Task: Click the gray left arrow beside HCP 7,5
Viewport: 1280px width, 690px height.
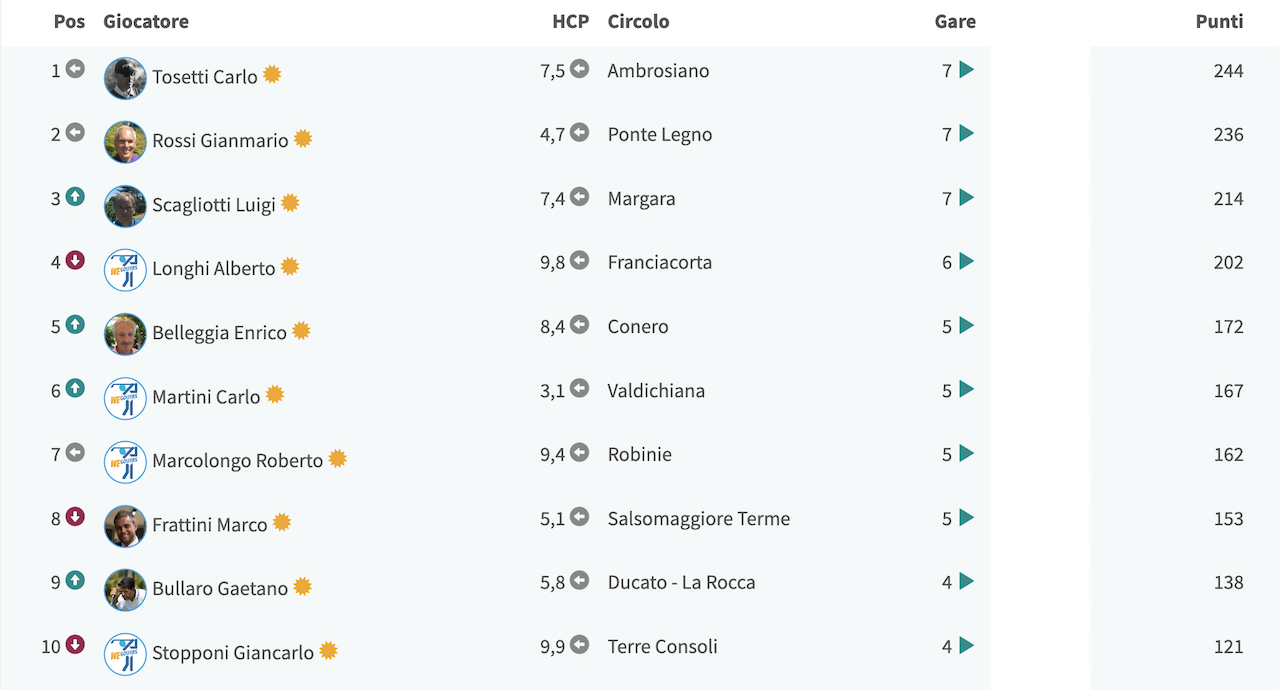Action: (x=579, y=69)
